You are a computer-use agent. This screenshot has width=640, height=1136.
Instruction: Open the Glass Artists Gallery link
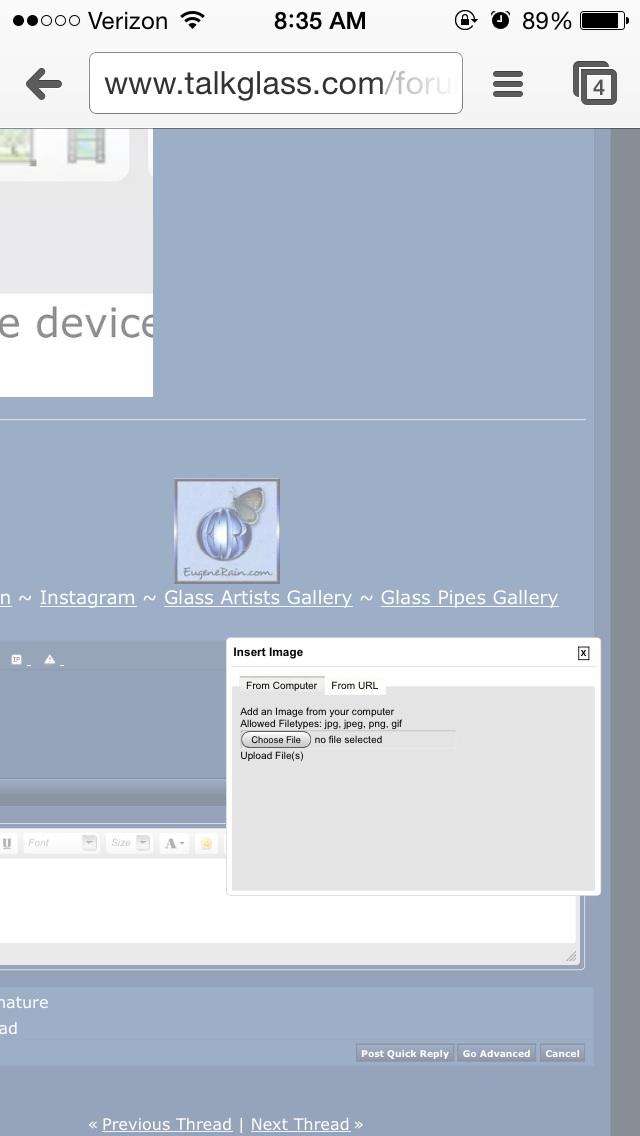coord(258,598)
